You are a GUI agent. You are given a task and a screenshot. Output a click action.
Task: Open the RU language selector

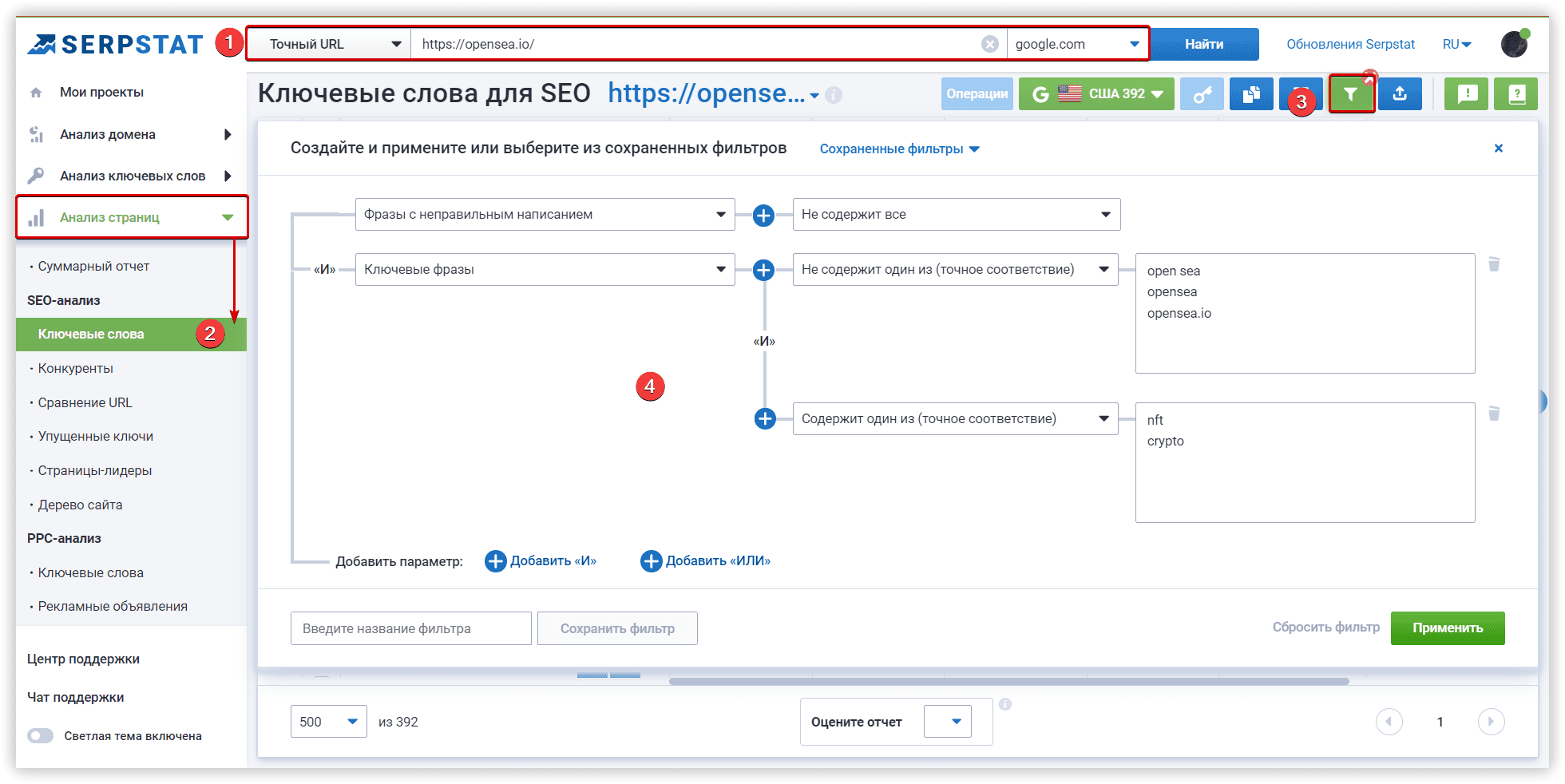(x=1456, y=45)
